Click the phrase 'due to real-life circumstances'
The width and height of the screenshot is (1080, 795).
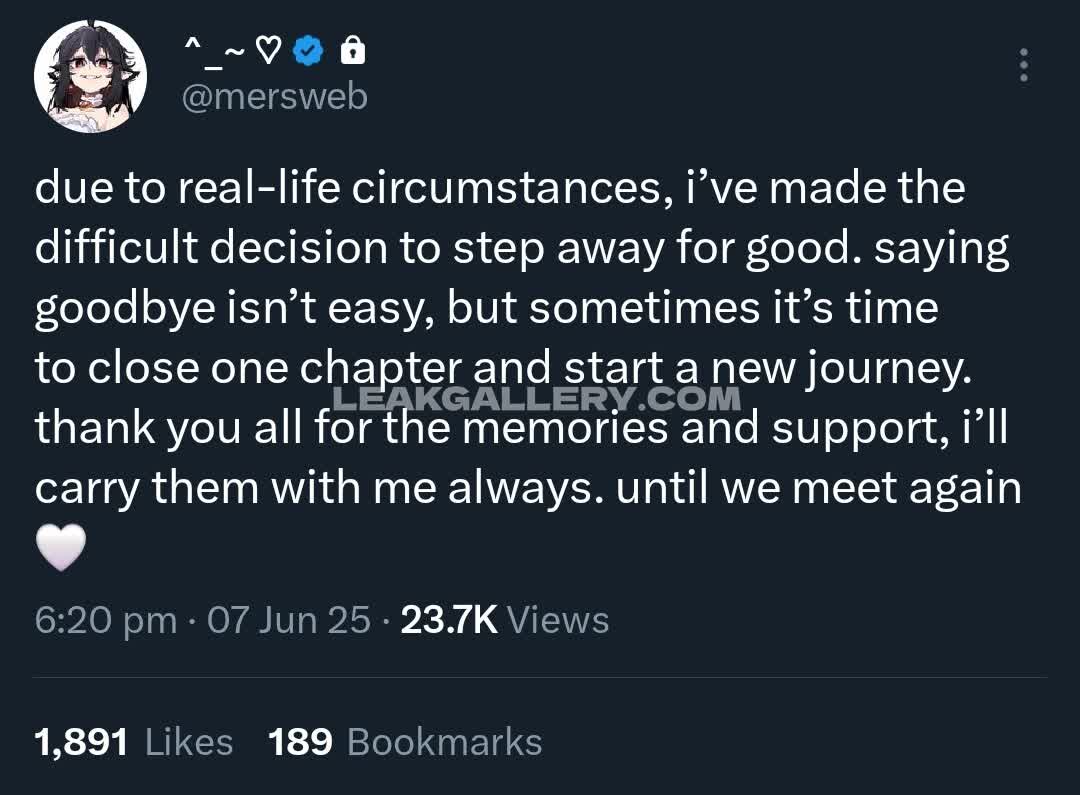pos(350,189)
